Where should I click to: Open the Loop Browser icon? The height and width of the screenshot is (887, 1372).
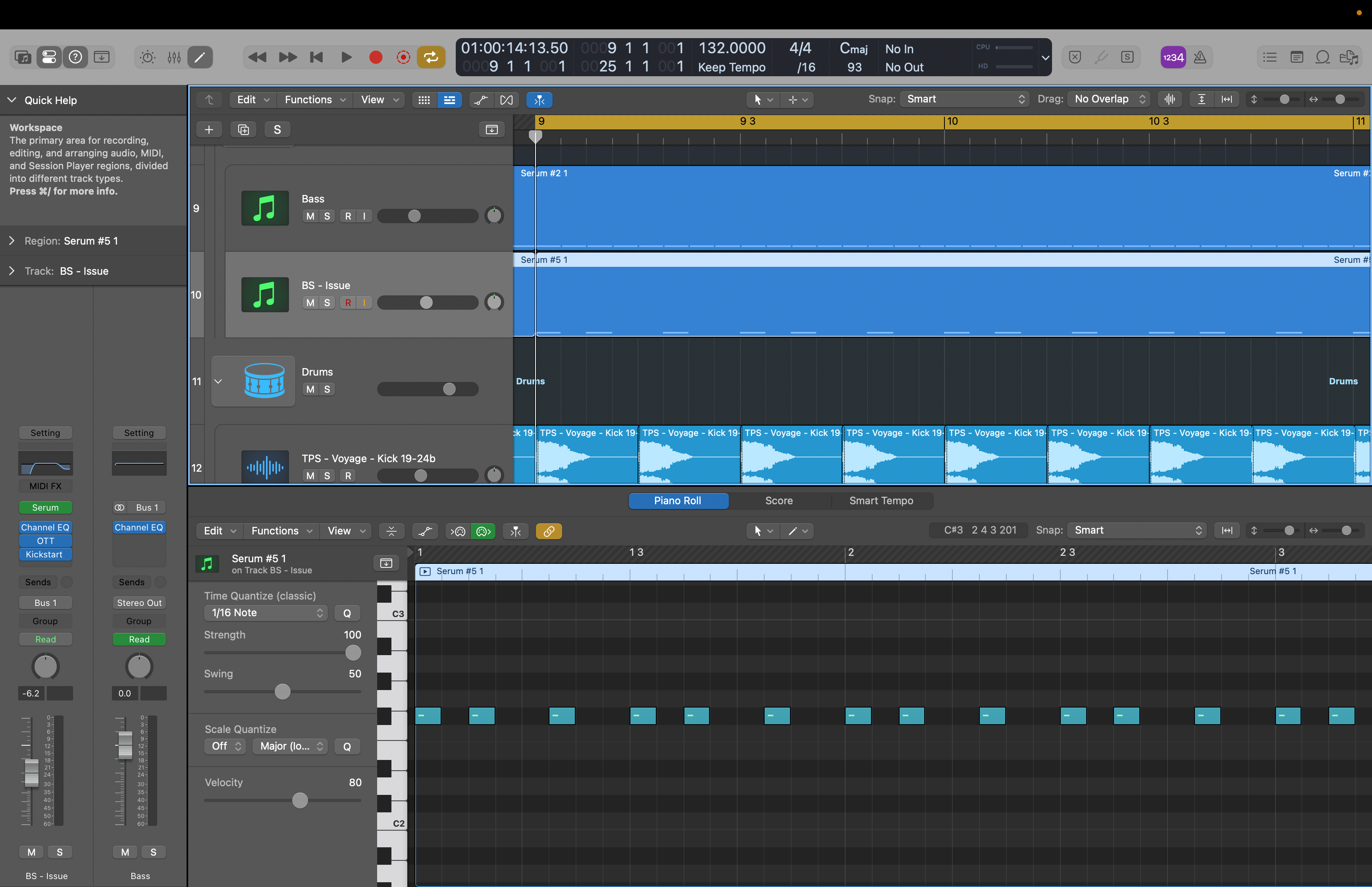point(1322,57)
